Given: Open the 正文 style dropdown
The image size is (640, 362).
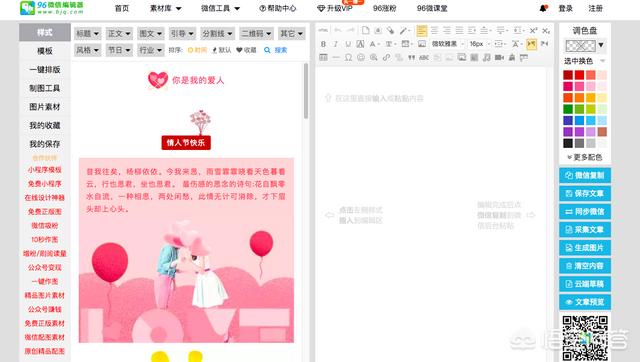Looking at the screenshot, I should point(119,33).
